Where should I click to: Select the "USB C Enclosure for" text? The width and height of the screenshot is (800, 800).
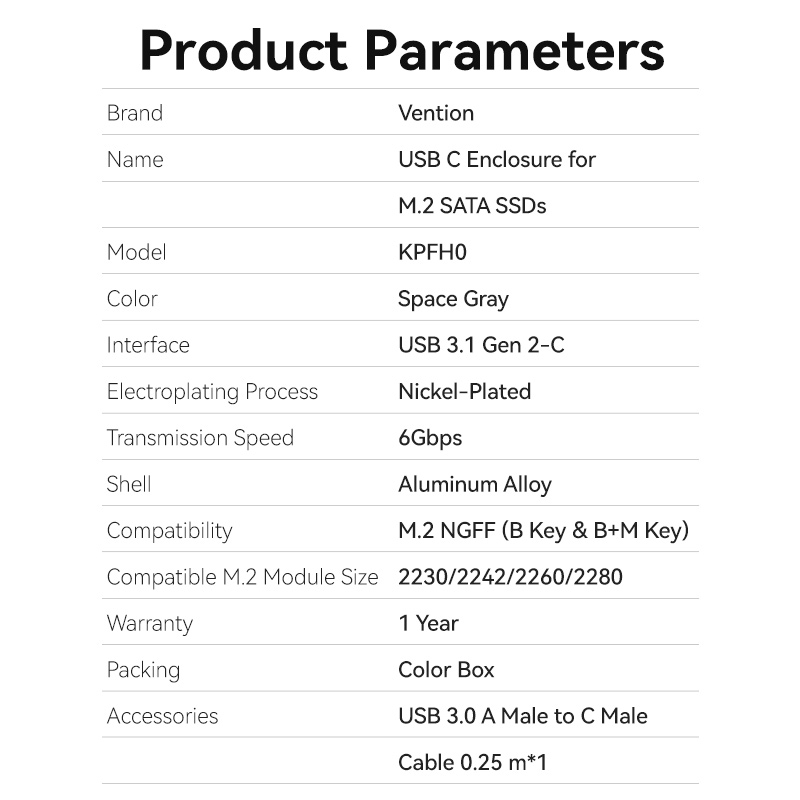tap(497, 159)
